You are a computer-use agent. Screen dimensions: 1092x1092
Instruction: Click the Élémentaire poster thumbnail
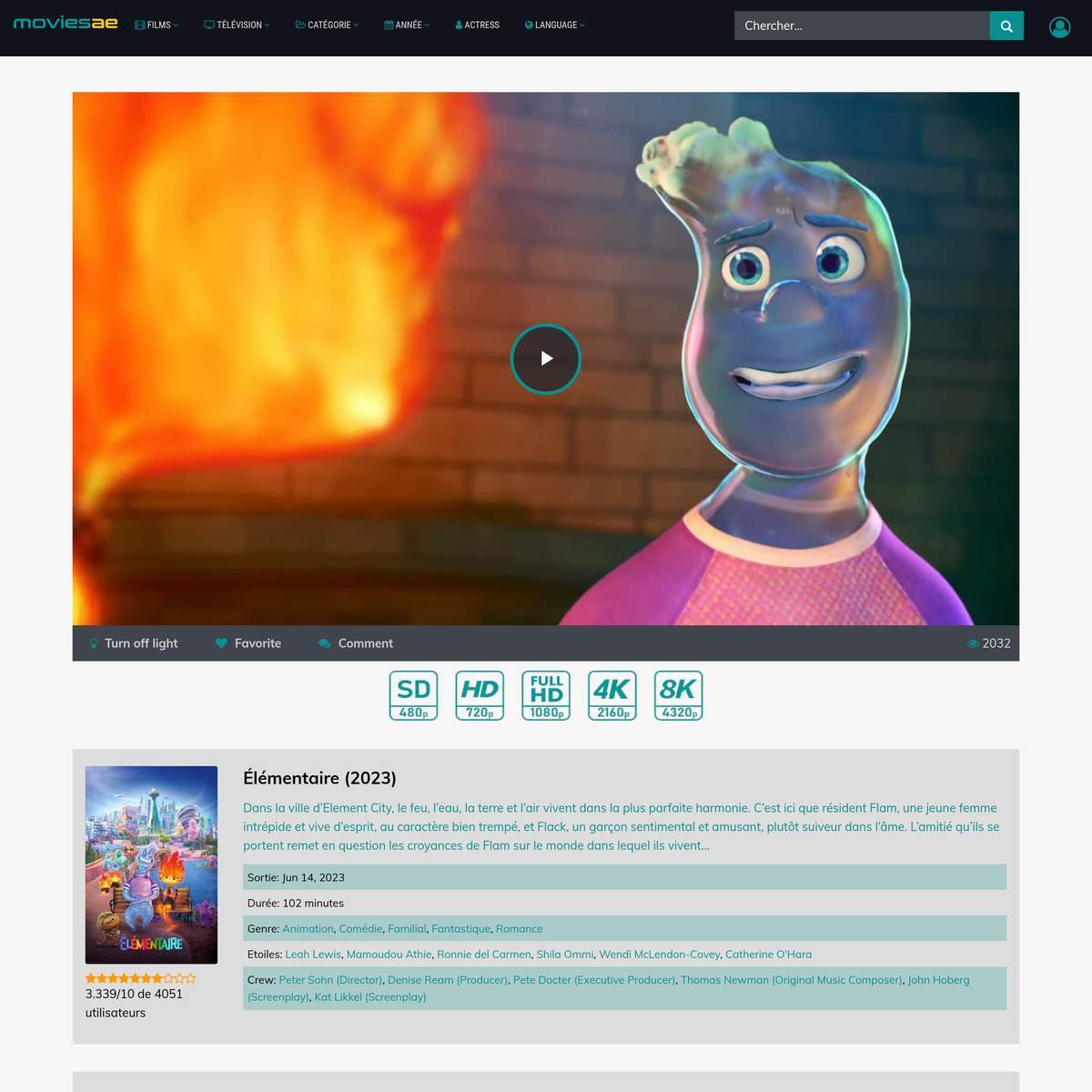pos(151,864)
